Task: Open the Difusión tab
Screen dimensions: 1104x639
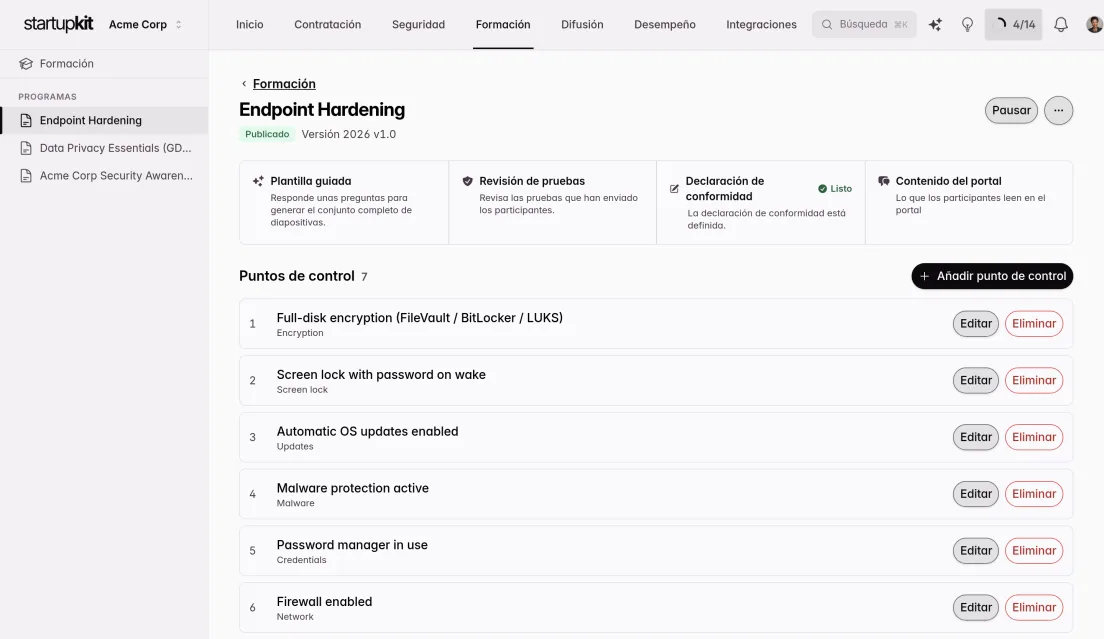Action: (x=582, y=24)
